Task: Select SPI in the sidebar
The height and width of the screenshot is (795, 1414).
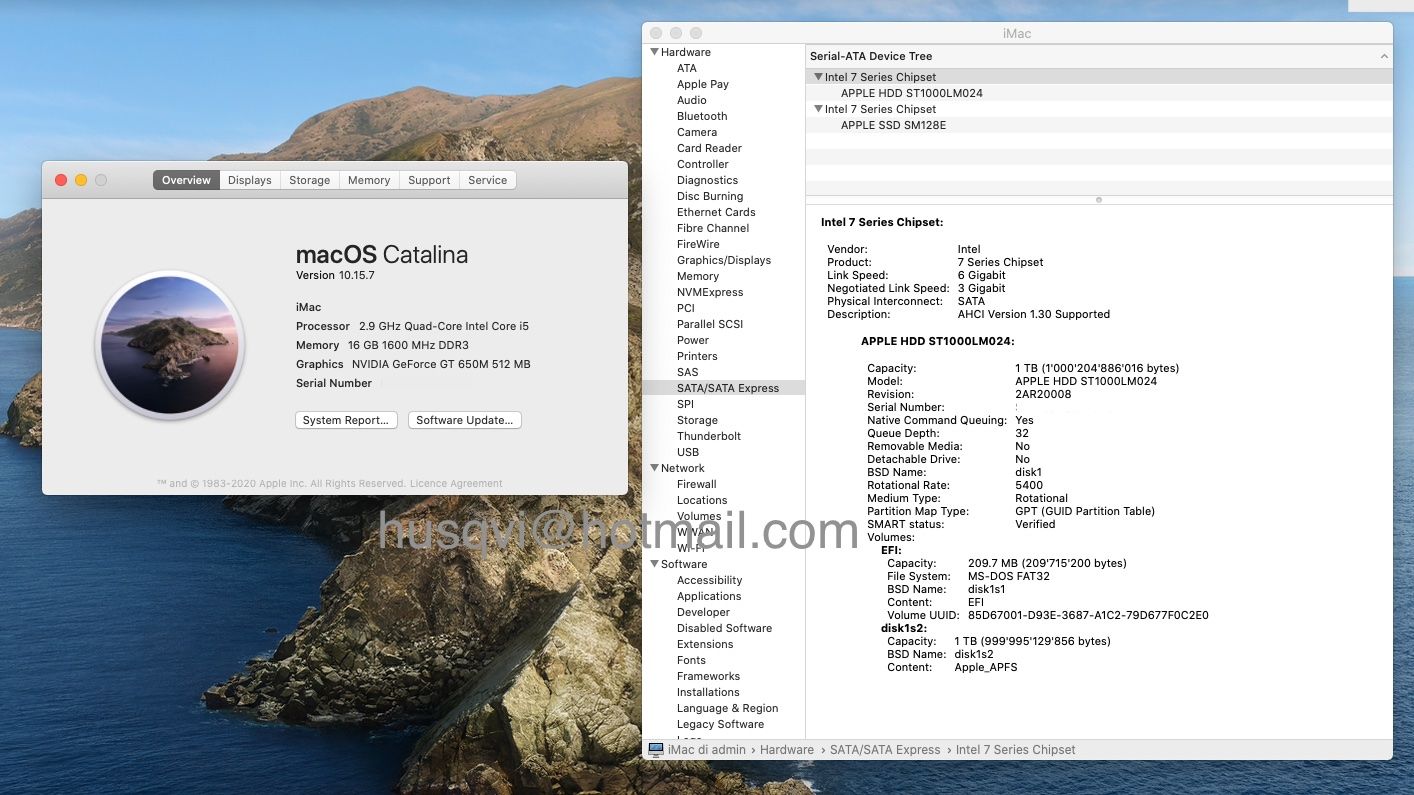Action: pos(685,404)
